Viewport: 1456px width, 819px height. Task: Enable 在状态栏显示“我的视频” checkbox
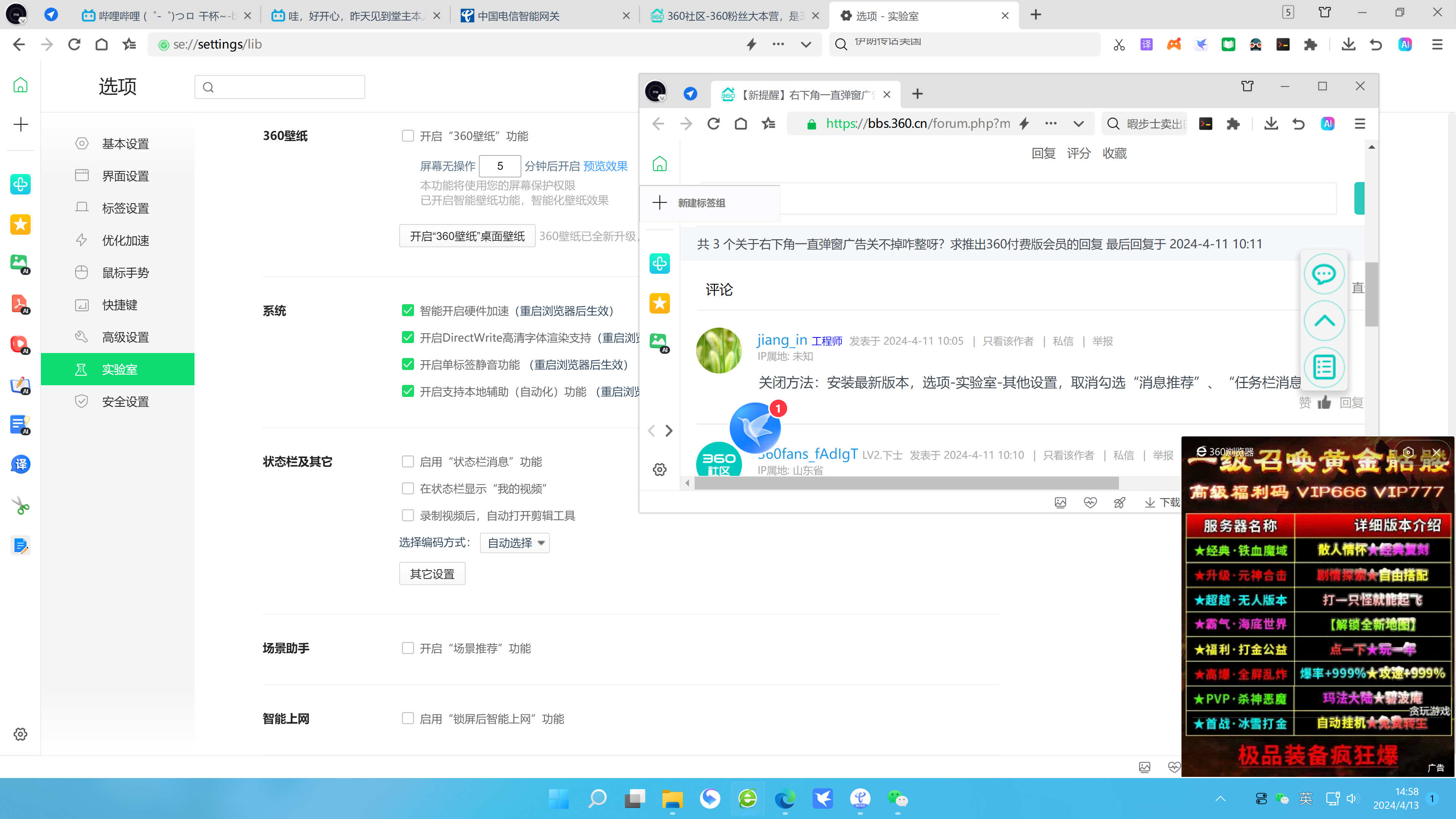pos(408,488)
